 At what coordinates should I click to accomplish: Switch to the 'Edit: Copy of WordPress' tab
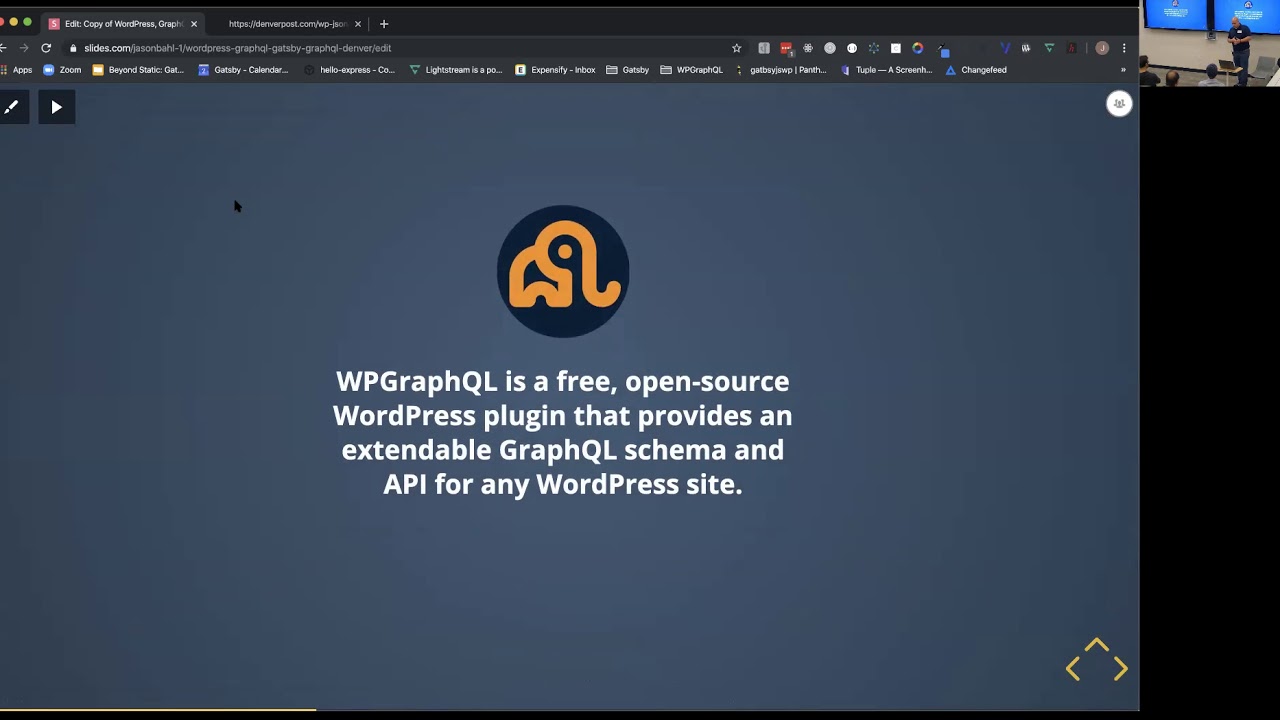coord(123,24)
